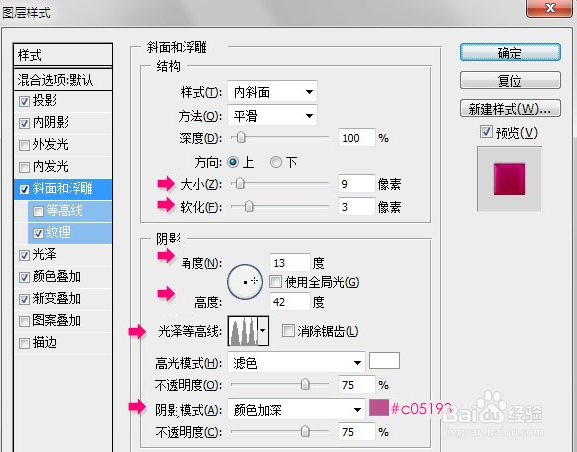Select the 光泽 satin list item
Screen dimensions: 577x452
63,255
